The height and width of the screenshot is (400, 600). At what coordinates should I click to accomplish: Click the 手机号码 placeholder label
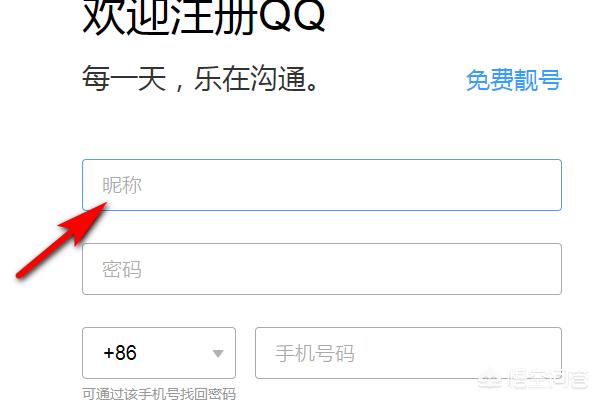(x=315, y=353)
